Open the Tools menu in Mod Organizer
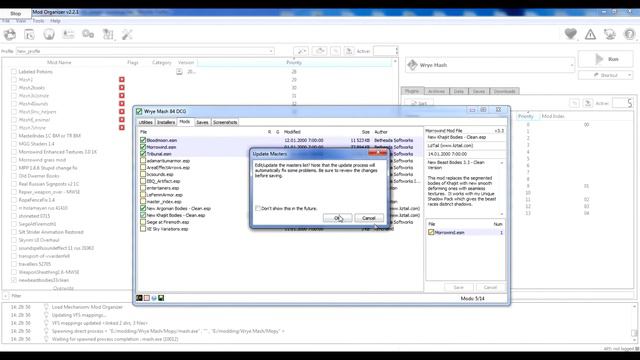Viewport: 640px width, 360px height. coord(38,21)
